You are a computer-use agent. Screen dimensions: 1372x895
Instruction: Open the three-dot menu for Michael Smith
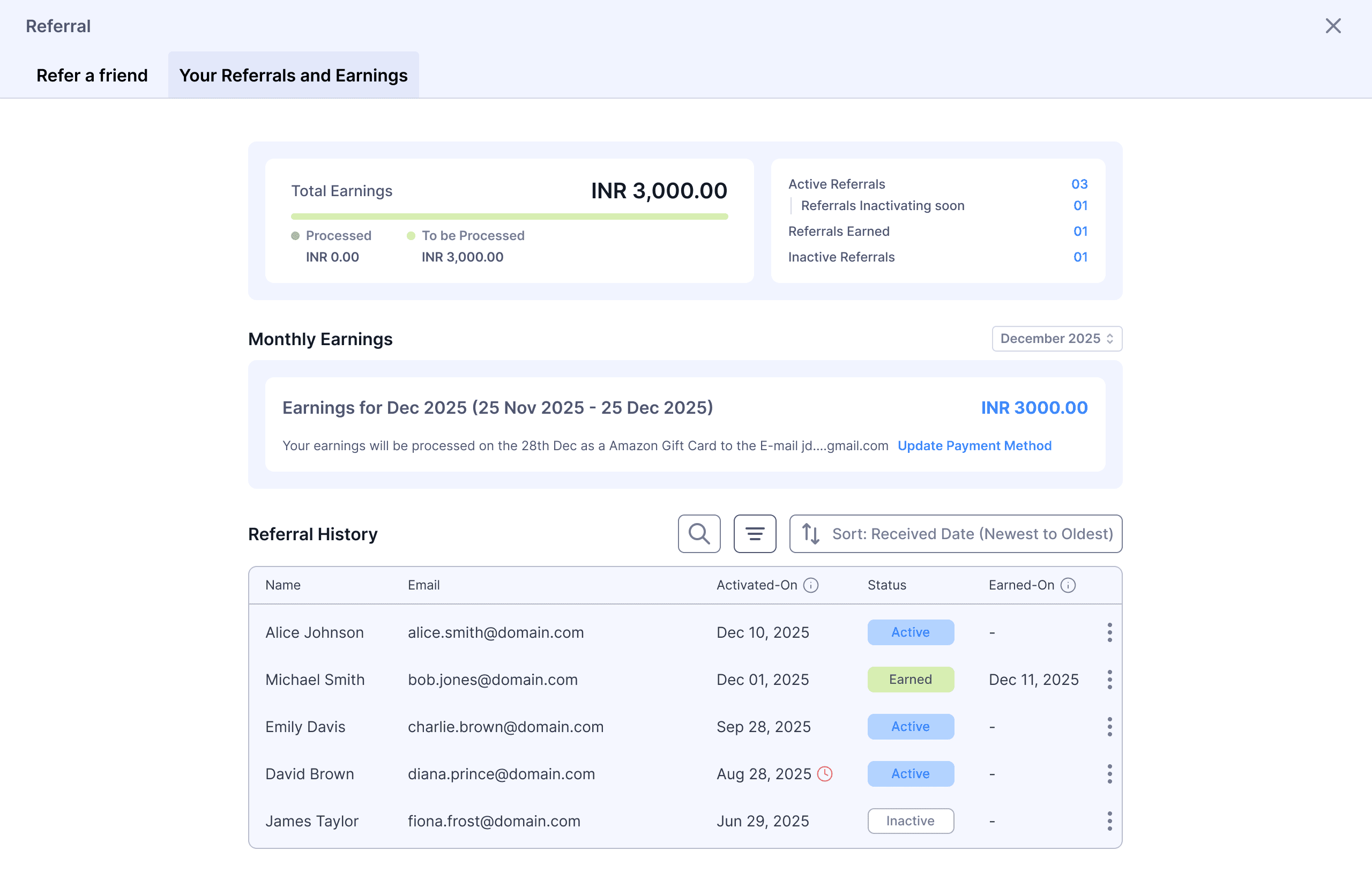coord(1109,680)
